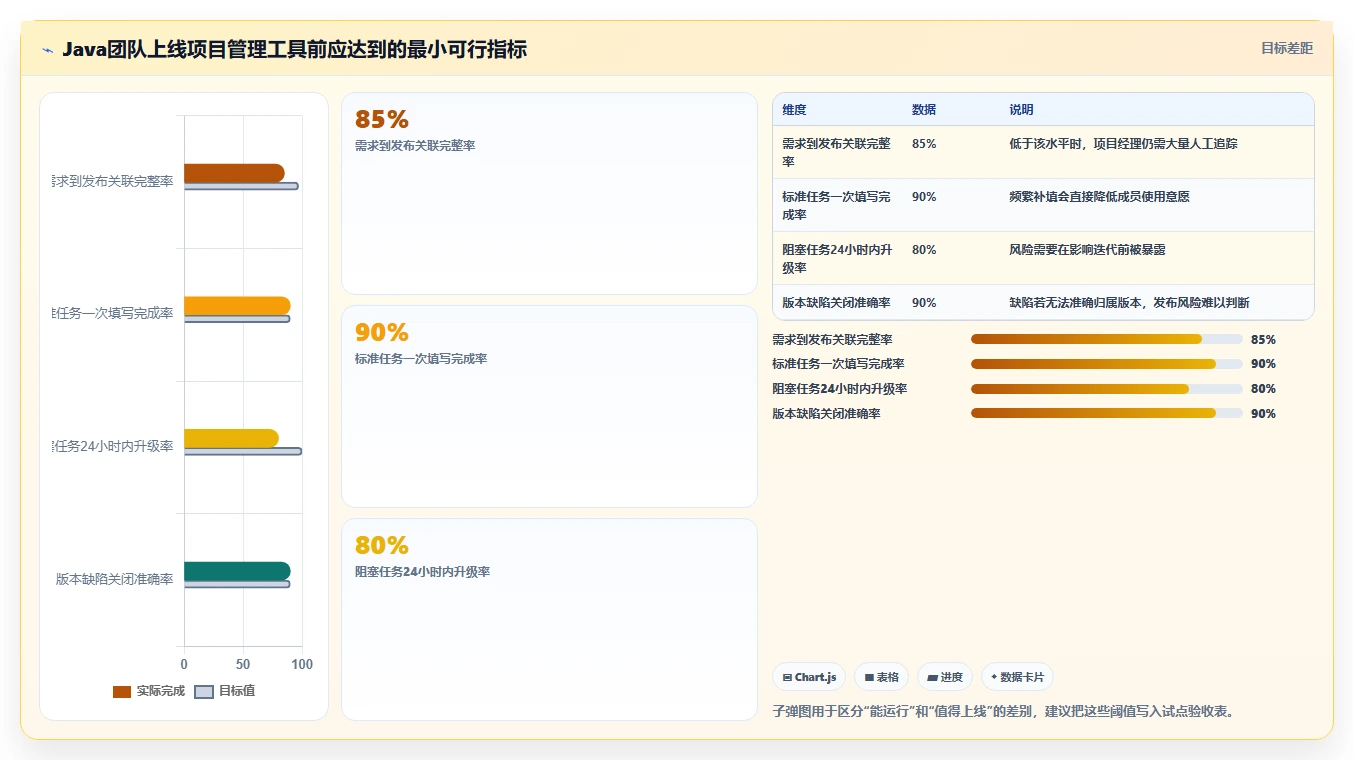Click the 目标差距 label in the header
Screen dimensions: 1354x760
1287,48
